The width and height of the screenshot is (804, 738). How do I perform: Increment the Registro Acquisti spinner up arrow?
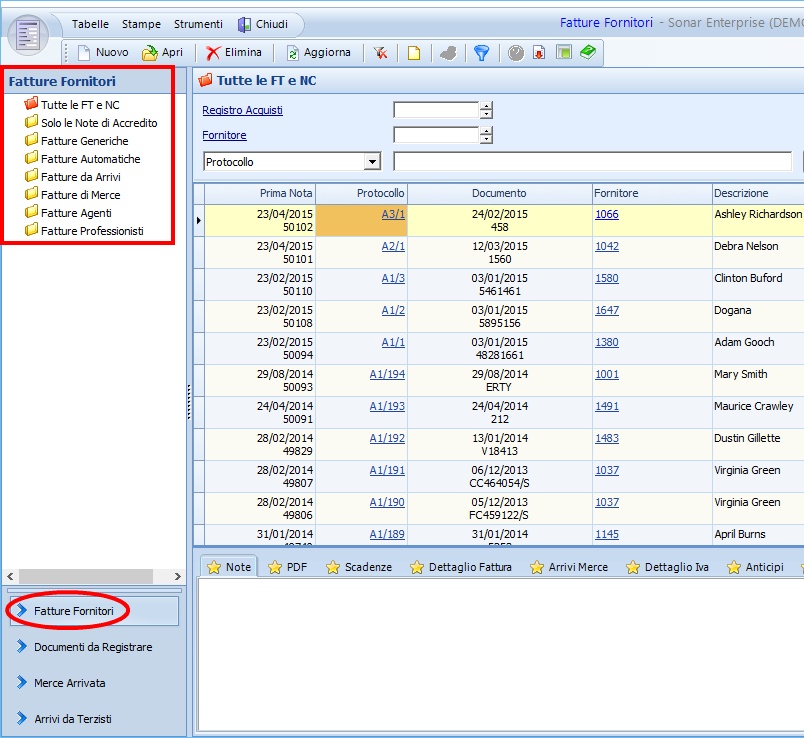click(x=486, y=106)
